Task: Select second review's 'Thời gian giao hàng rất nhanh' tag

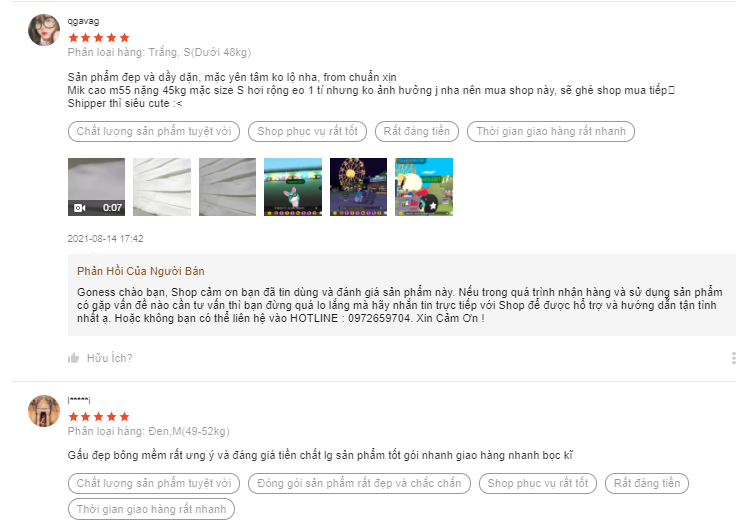Action: coord(151,509)
